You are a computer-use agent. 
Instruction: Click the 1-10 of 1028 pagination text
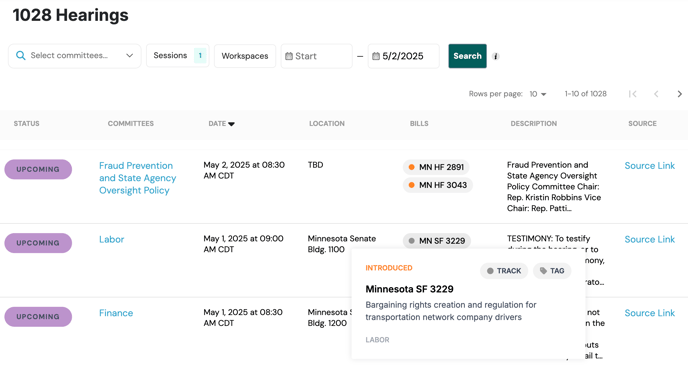click(x=585, y=94)
